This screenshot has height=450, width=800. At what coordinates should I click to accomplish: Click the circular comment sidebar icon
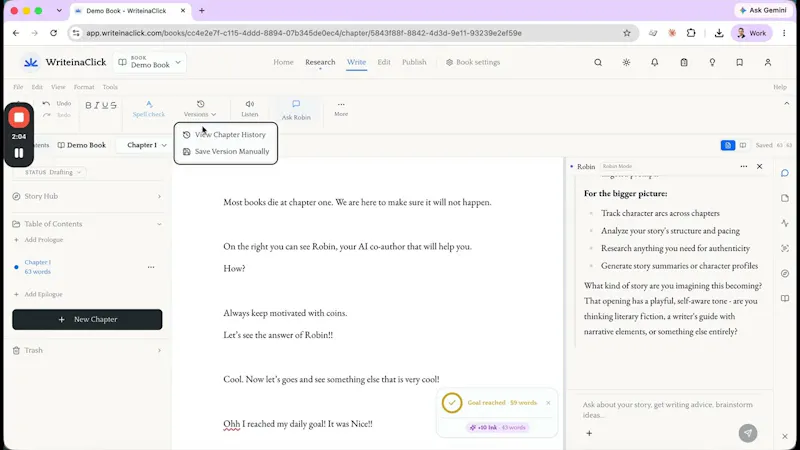[785, 273]
